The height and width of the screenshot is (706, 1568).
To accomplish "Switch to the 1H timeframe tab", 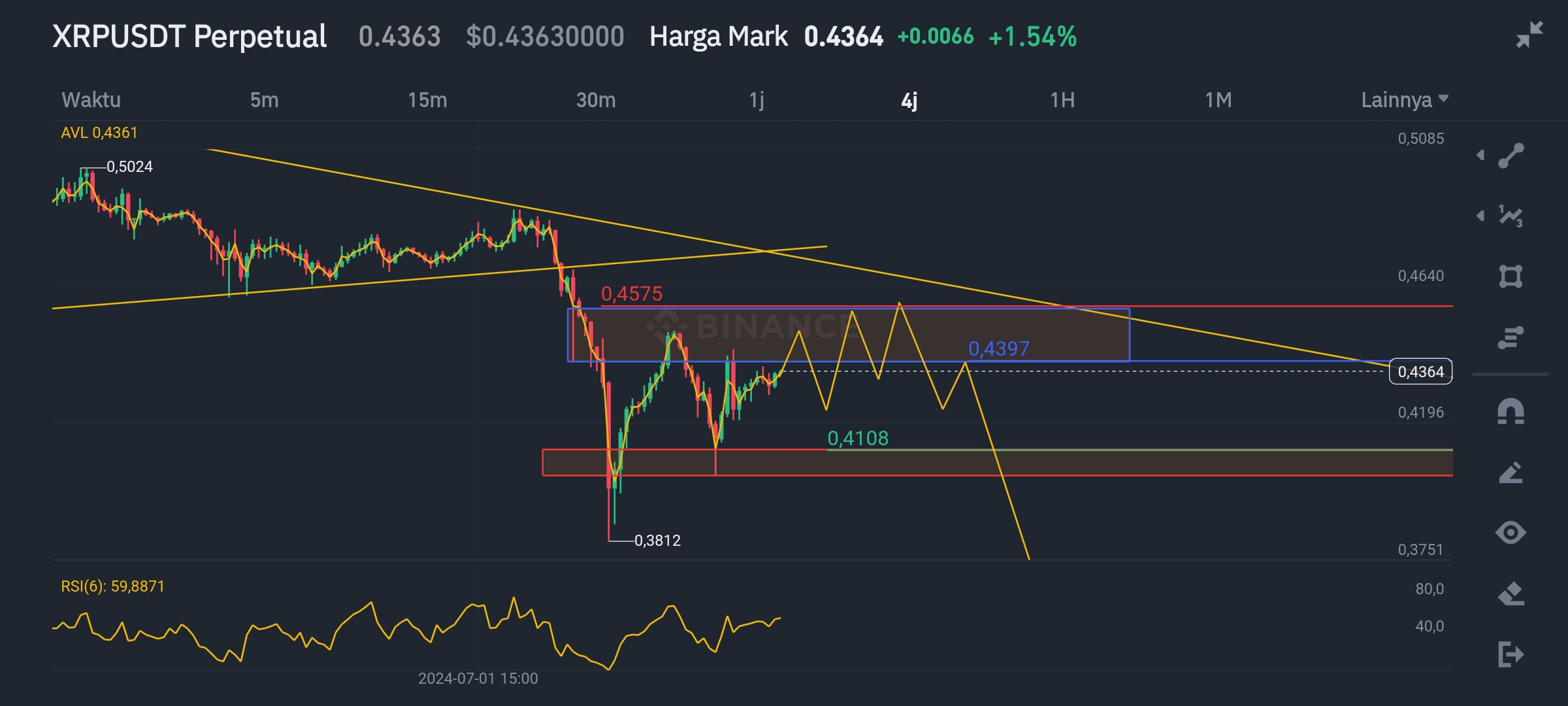I will click(1062, 100).
